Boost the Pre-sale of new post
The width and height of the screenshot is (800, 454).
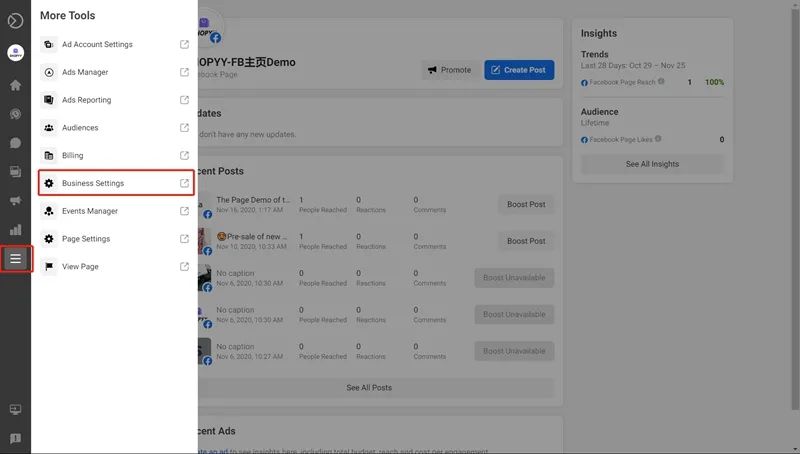coord(526,241)
